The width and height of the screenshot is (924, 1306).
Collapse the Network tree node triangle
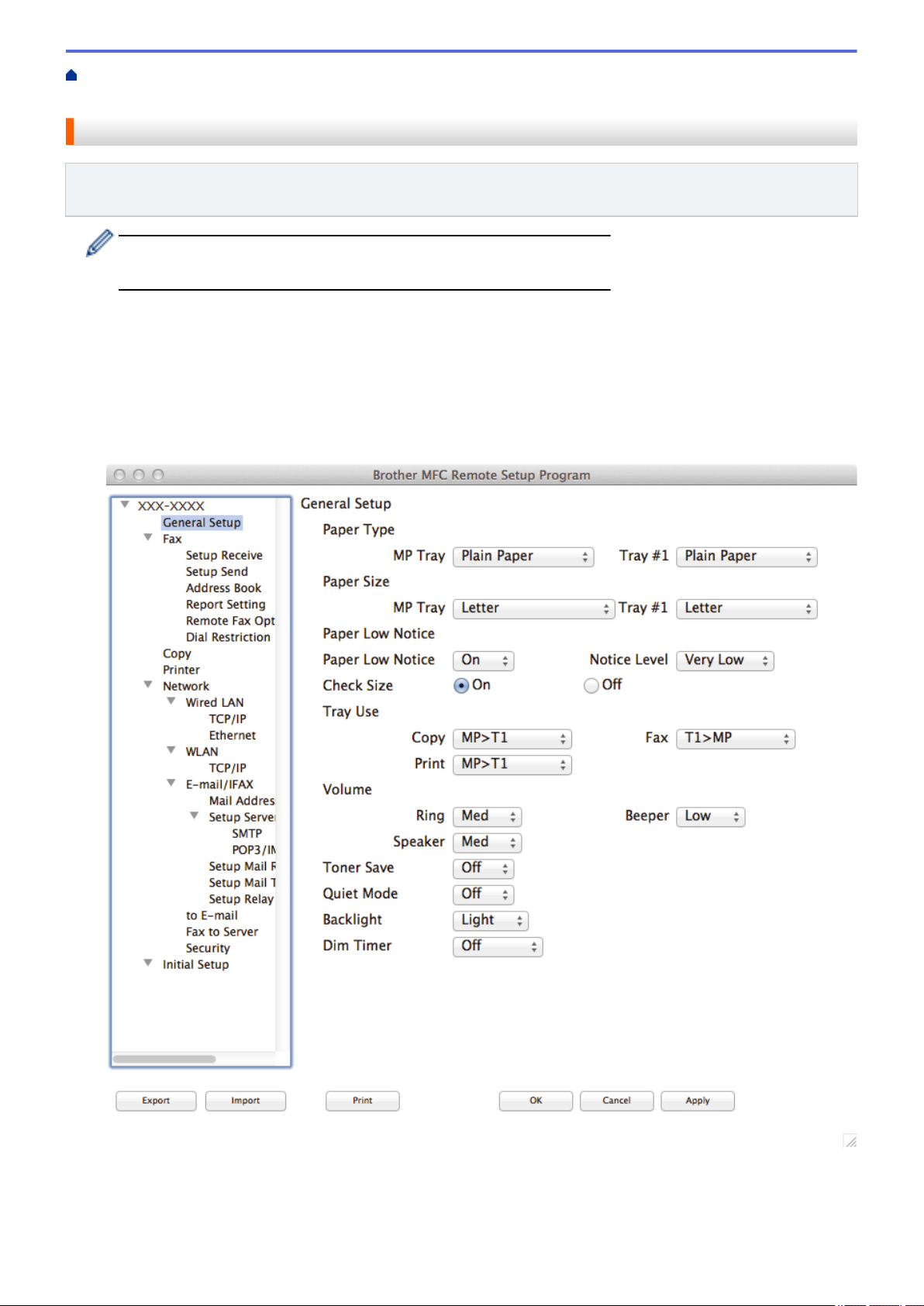(x=148, y=684)
